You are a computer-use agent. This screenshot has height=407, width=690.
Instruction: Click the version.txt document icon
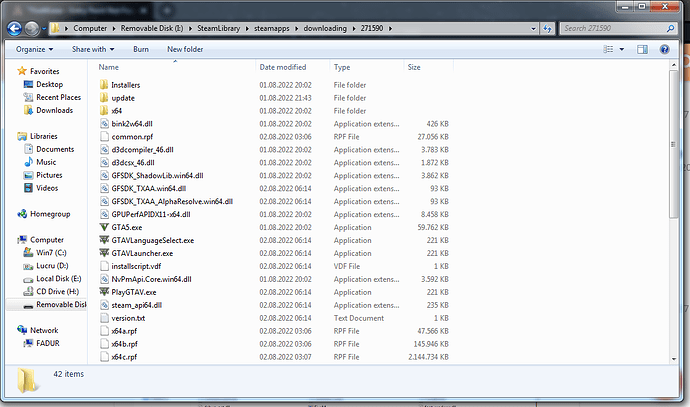(104, 318)
